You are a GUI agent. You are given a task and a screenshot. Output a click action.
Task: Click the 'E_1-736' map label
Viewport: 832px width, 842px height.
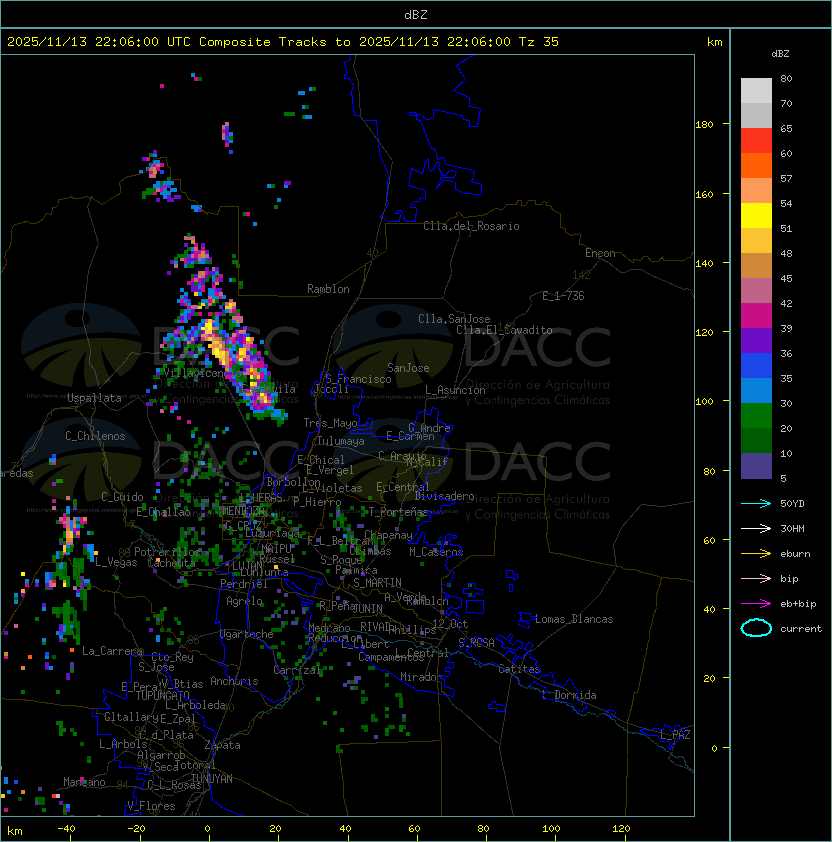563,296
